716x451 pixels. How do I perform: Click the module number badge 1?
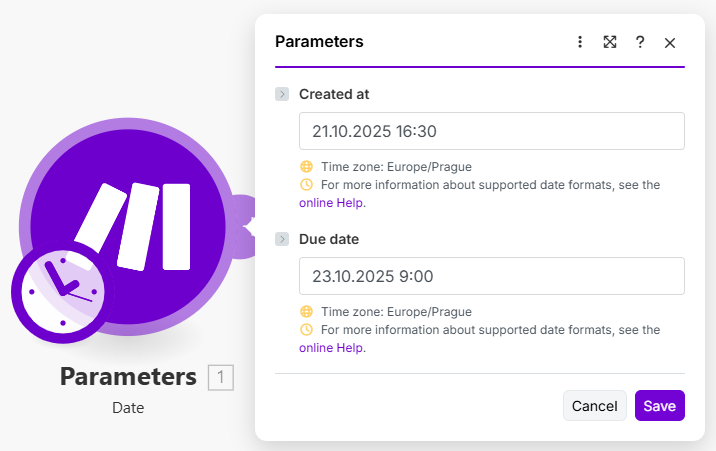(221, 377)
